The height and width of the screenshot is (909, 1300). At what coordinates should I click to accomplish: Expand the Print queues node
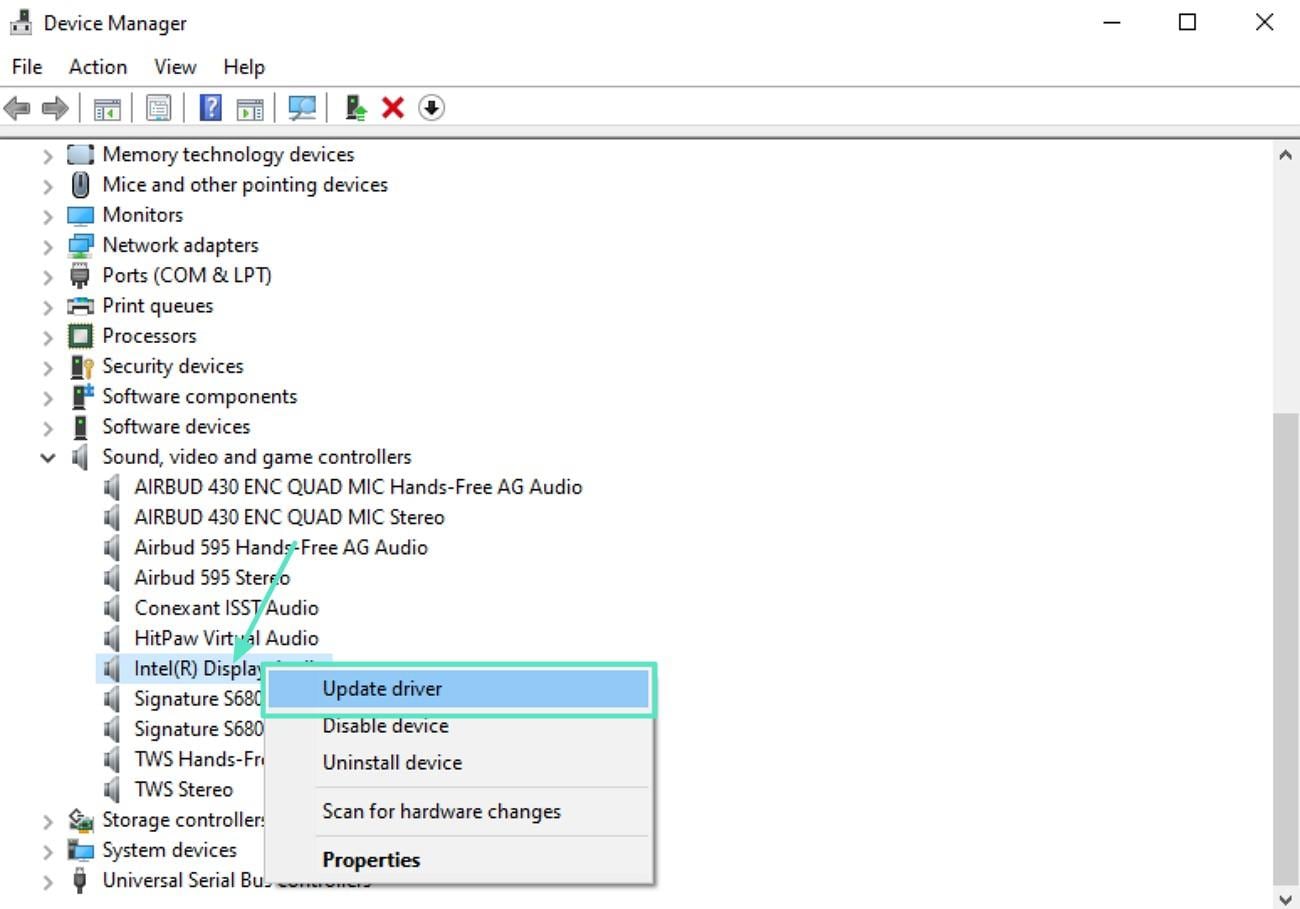[x=47, y=306]
